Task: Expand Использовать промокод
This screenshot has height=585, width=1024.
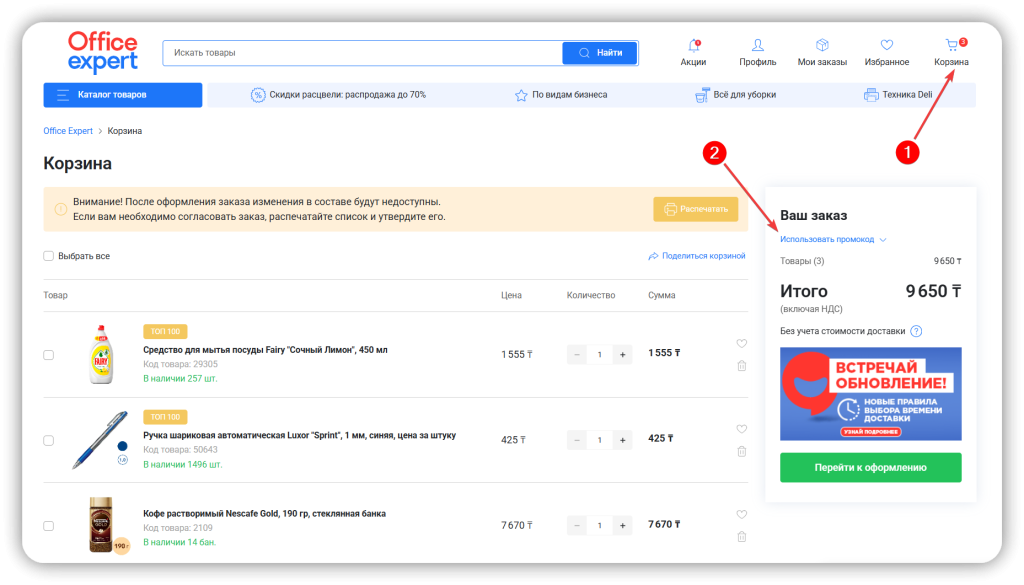Action: (833, 240)
